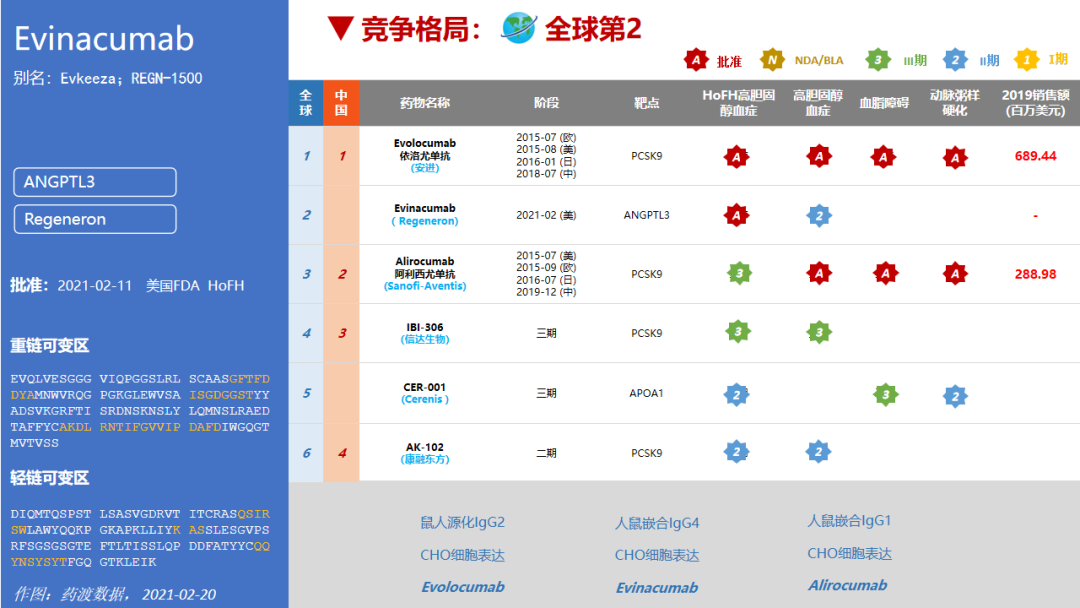Click the gold N NDA/BLA legend badge
Viewport: 1080px width, 608px height.
[772, 60]
